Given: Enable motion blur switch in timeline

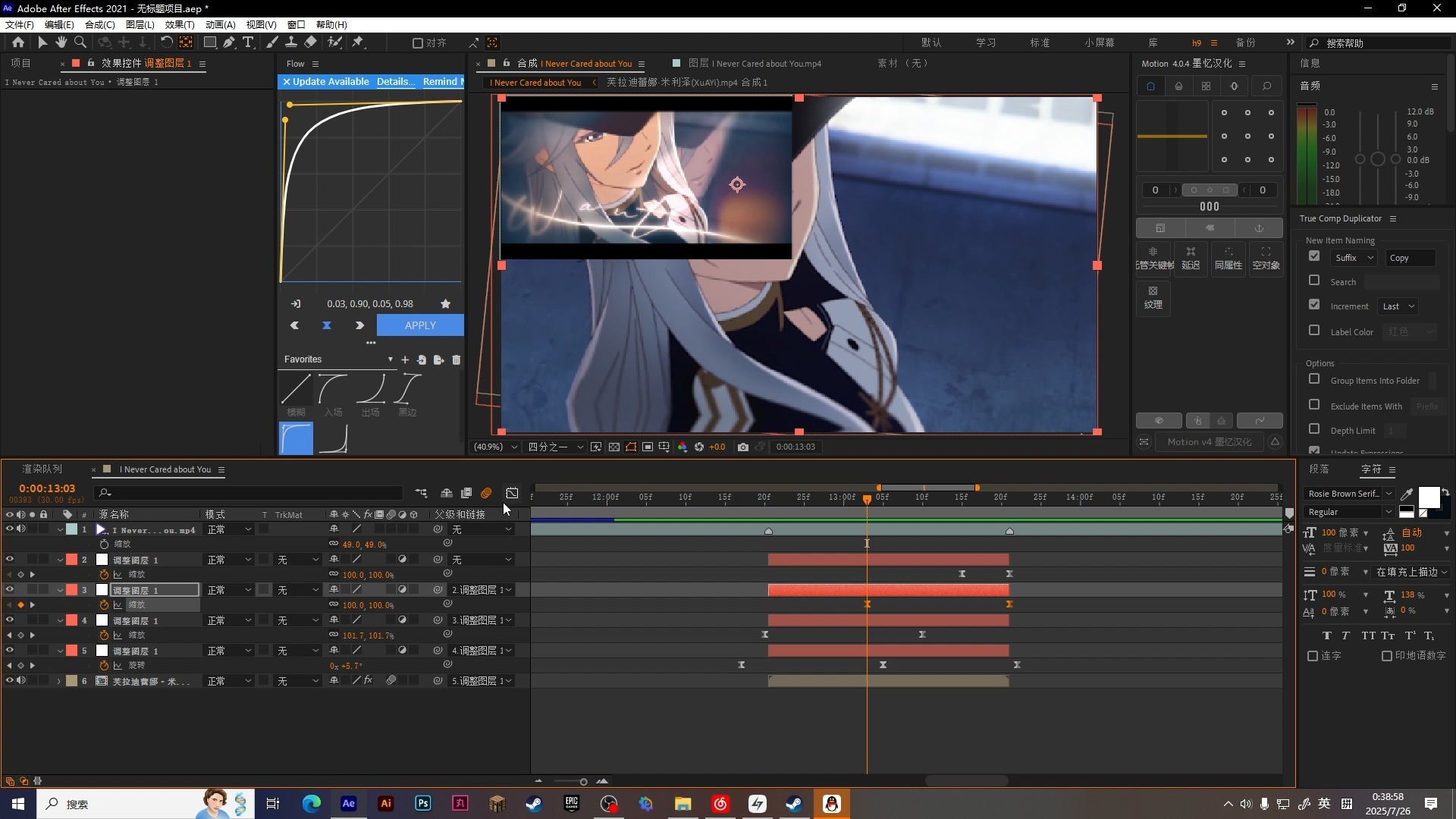Looking at the screenshot, I should 486,493.
